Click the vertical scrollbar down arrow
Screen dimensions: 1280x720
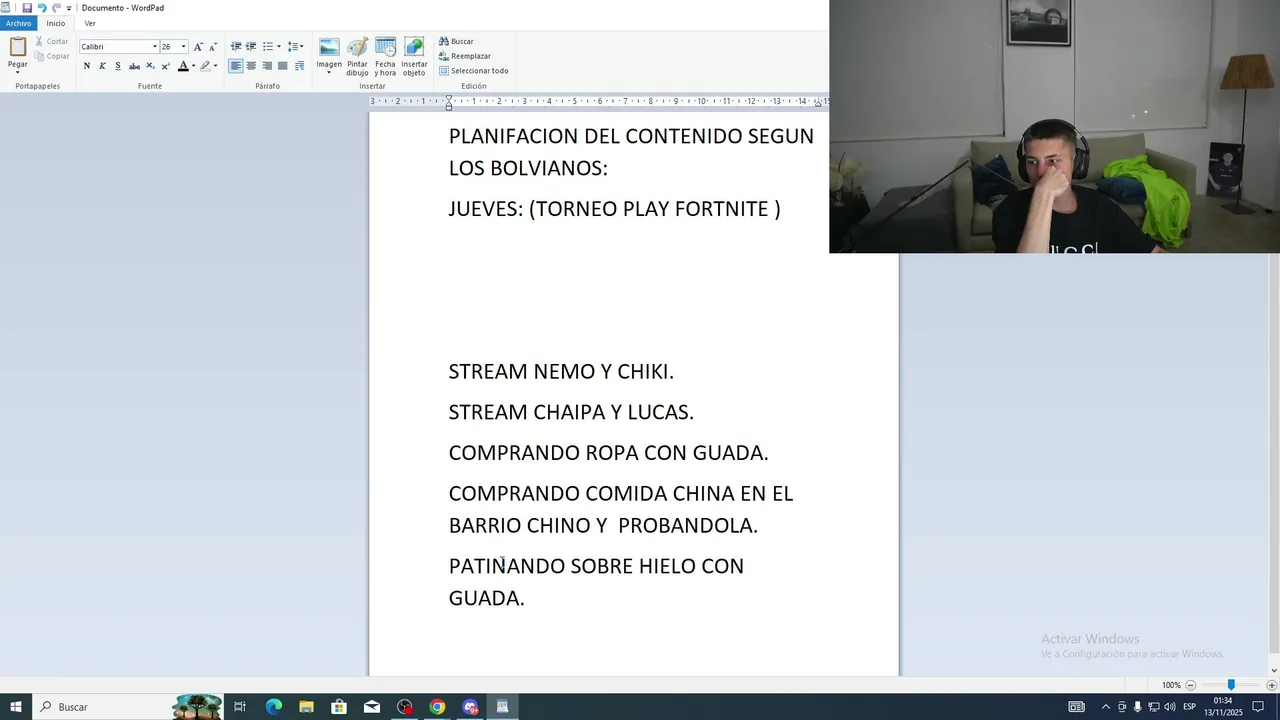coord(1273,670)
